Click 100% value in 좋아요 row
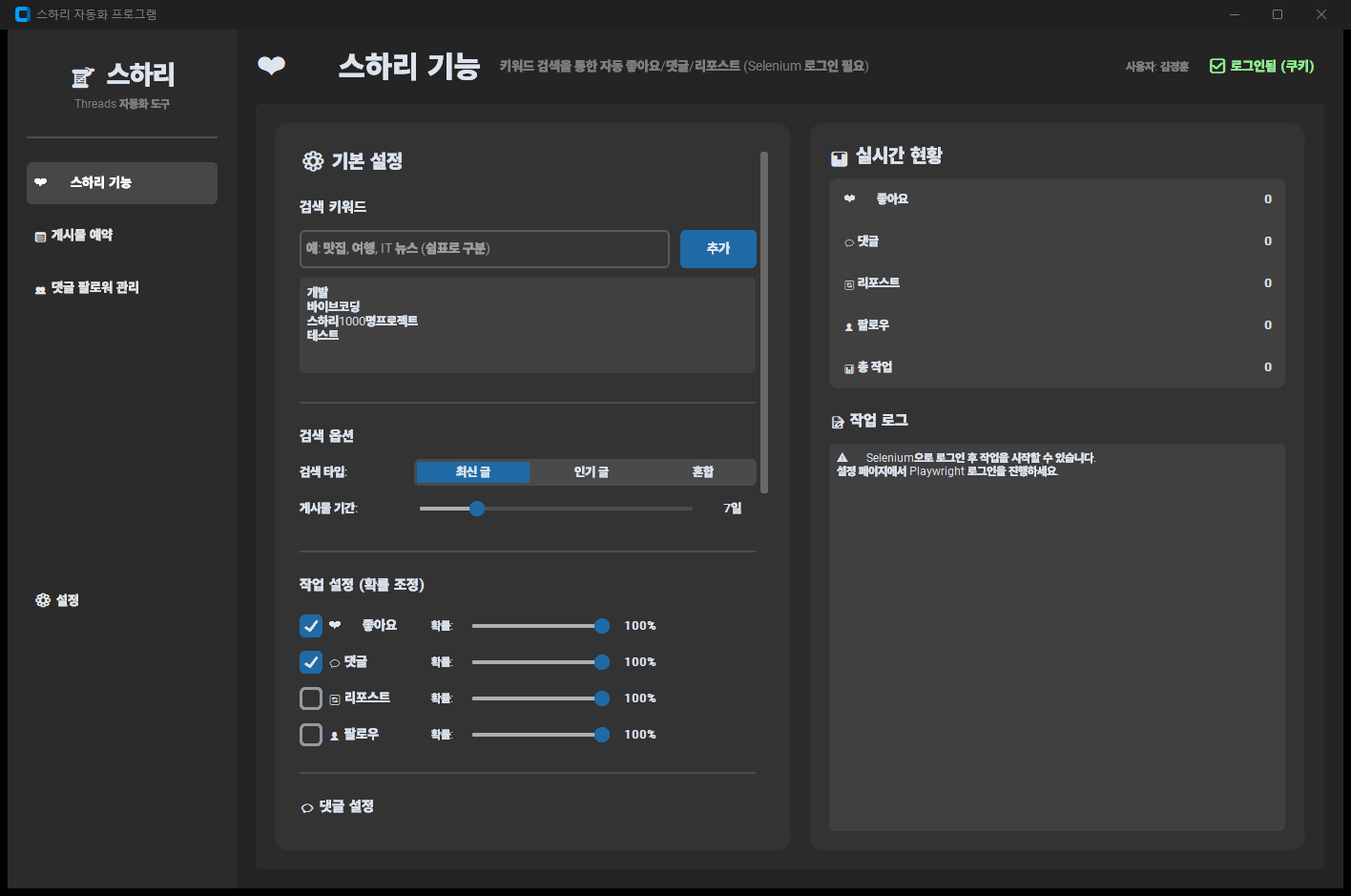Image resolution: width=1351 pixels, height=896 pixels. point(640,626)
